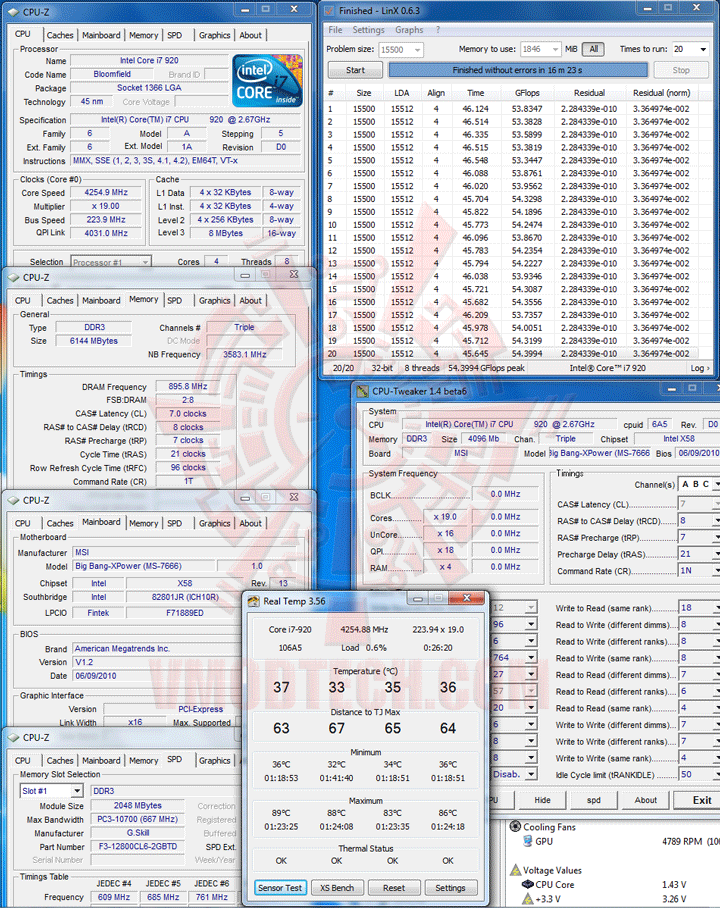Open the File menu in LinX
The width and height of the screenshot is (720, 908).
pyautogui.click(x=335, y=30)
